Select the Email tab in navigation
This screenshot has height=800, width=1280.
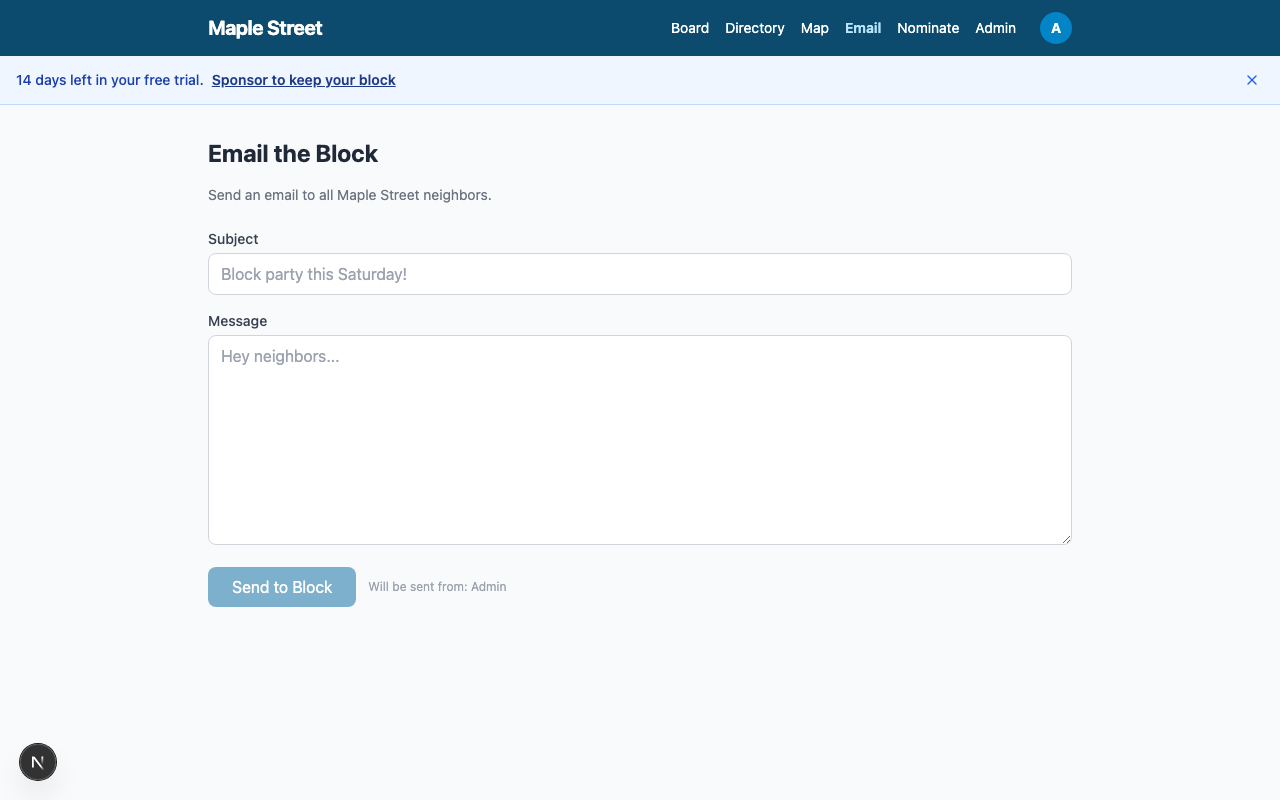(x=863, y=28)
